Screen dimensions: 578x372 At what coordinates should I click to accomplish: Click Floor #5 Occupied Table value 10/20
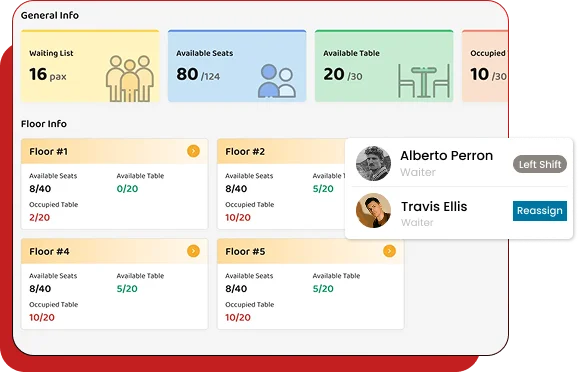tap(238, 317)
